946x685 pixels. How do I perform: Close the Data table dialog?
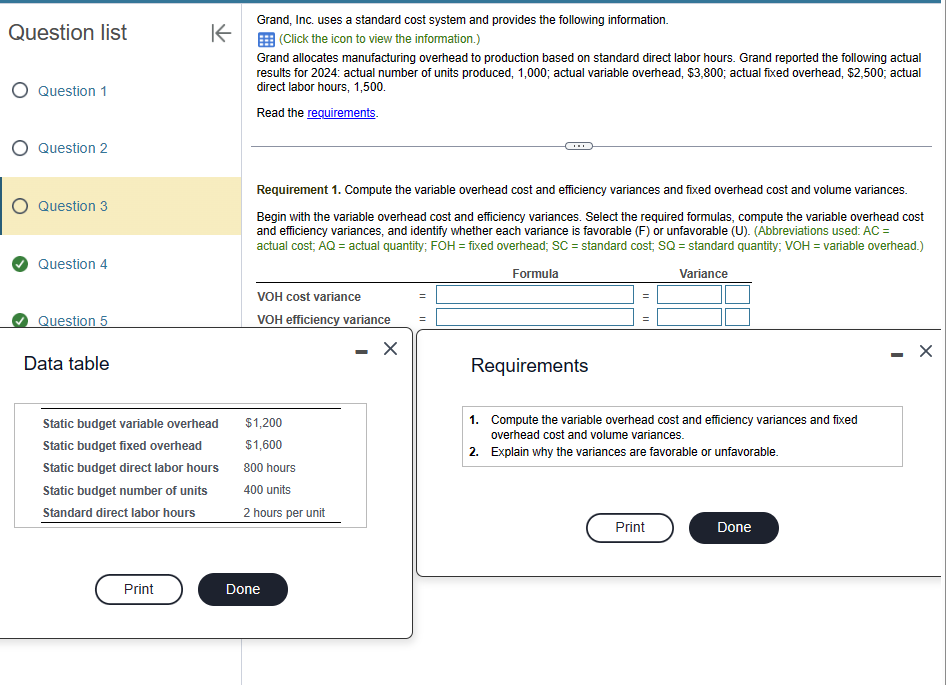(390, 347)
